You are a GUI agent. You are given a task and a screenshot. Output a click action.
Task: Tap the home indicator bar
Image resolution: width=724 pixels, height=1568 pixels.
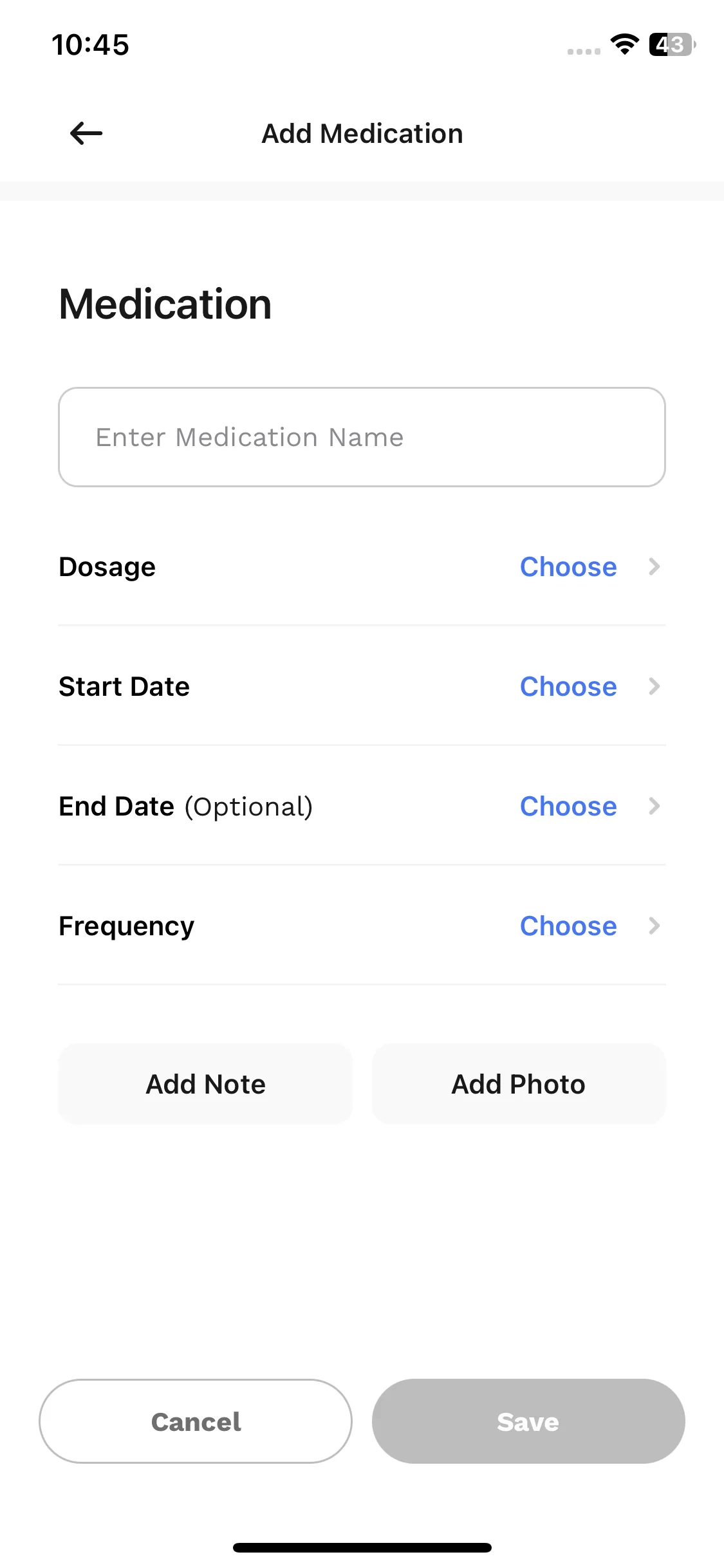[x=362, y=1547]
